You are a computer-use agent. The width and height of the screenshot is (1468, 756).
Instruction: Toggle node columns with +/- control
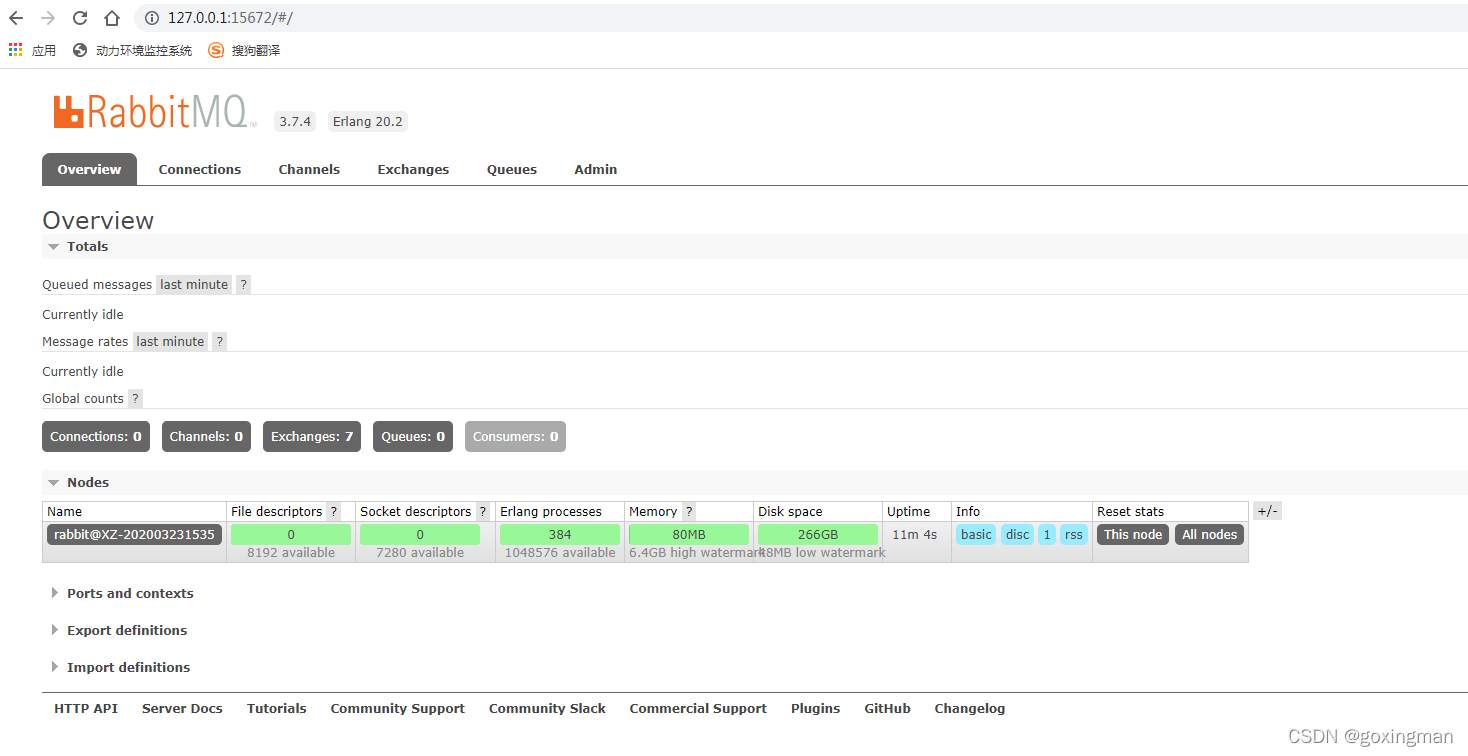(1267, 511)
